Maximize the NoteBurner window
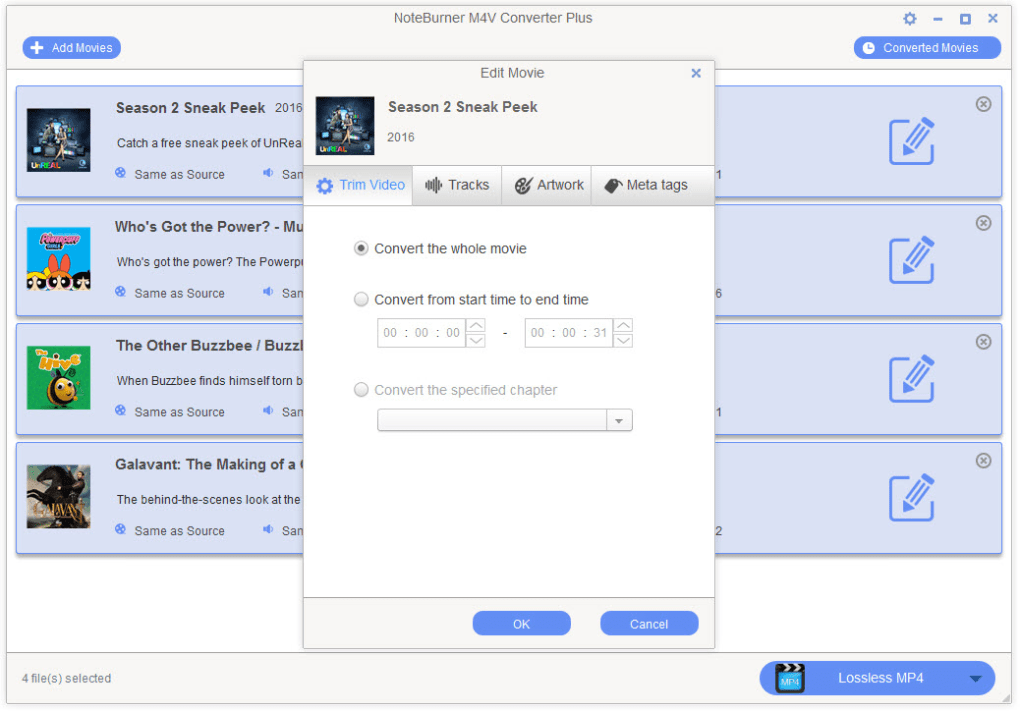This screenshot has width=1020, height=712. pyautogui.click(x=965, y=20)
